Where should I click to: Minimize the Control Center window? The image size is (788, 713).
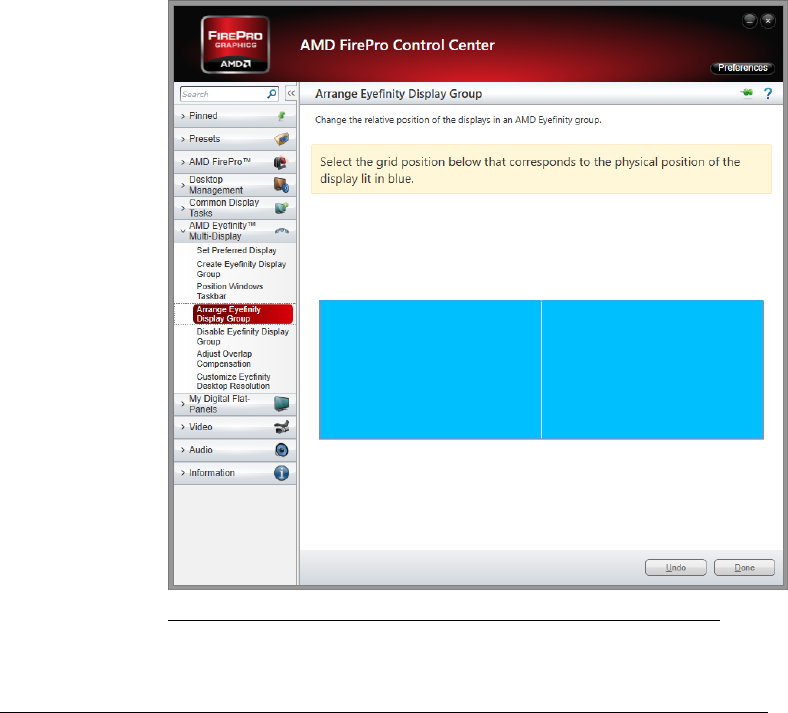(x=749, y=21)
